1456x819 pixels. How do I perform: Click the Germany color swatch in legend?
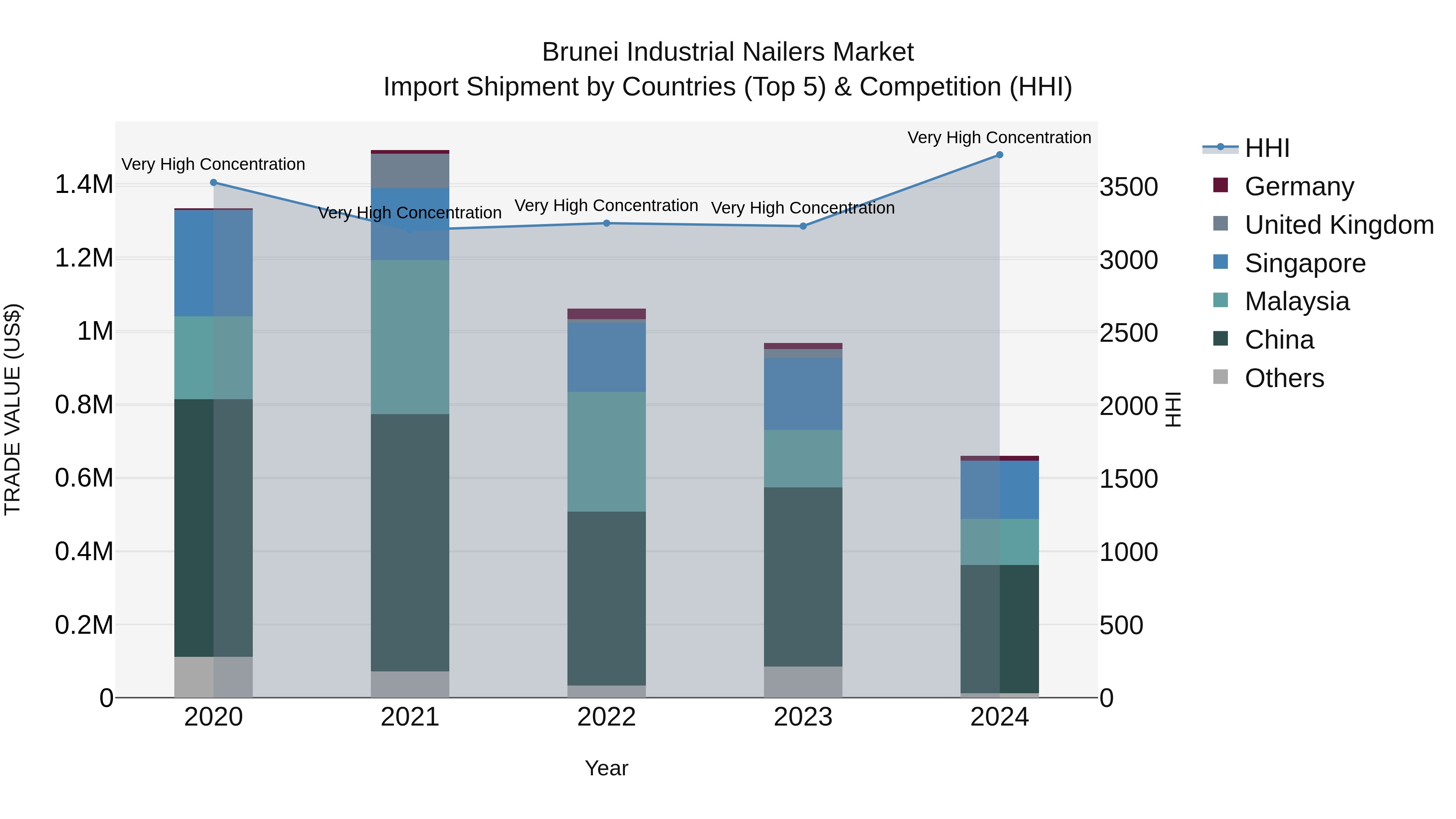pos(1221,185)
